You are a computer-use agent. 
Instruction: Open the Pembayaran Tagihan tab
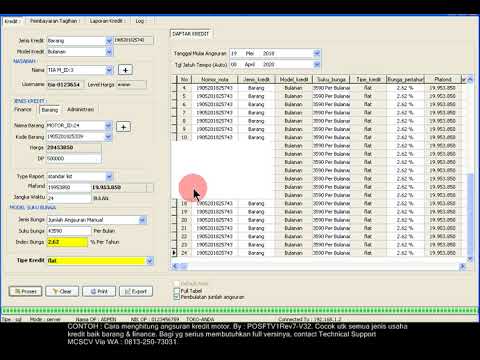54,21
